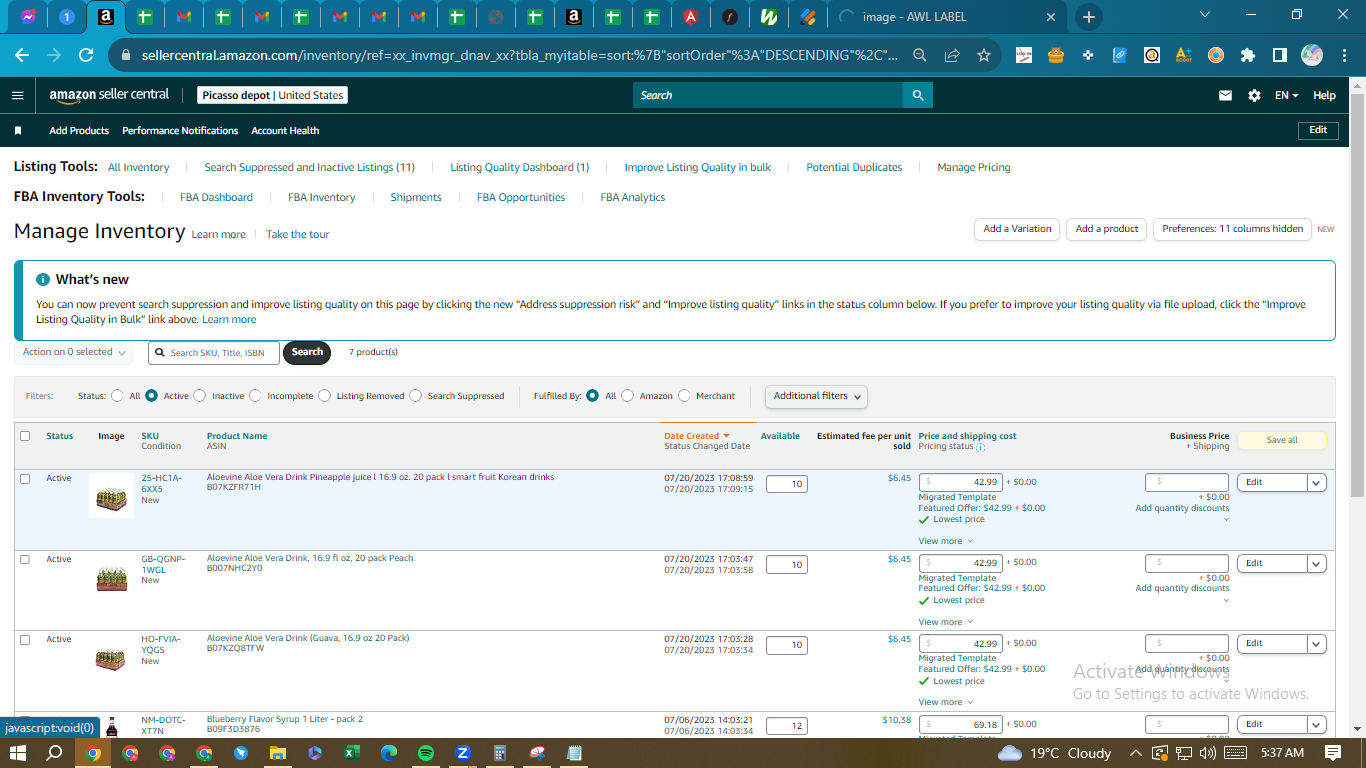The width and height of the screenshot is (1366, 768).
Task: Click the Available quantity field for Pineapple juice
Action: click(787, 484)
